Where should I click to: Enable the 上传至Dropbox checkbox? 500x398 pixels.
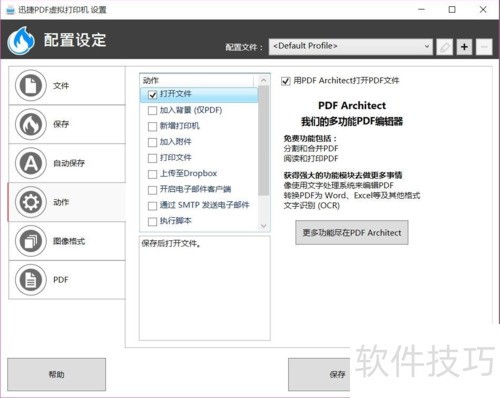tap(152, 174)
